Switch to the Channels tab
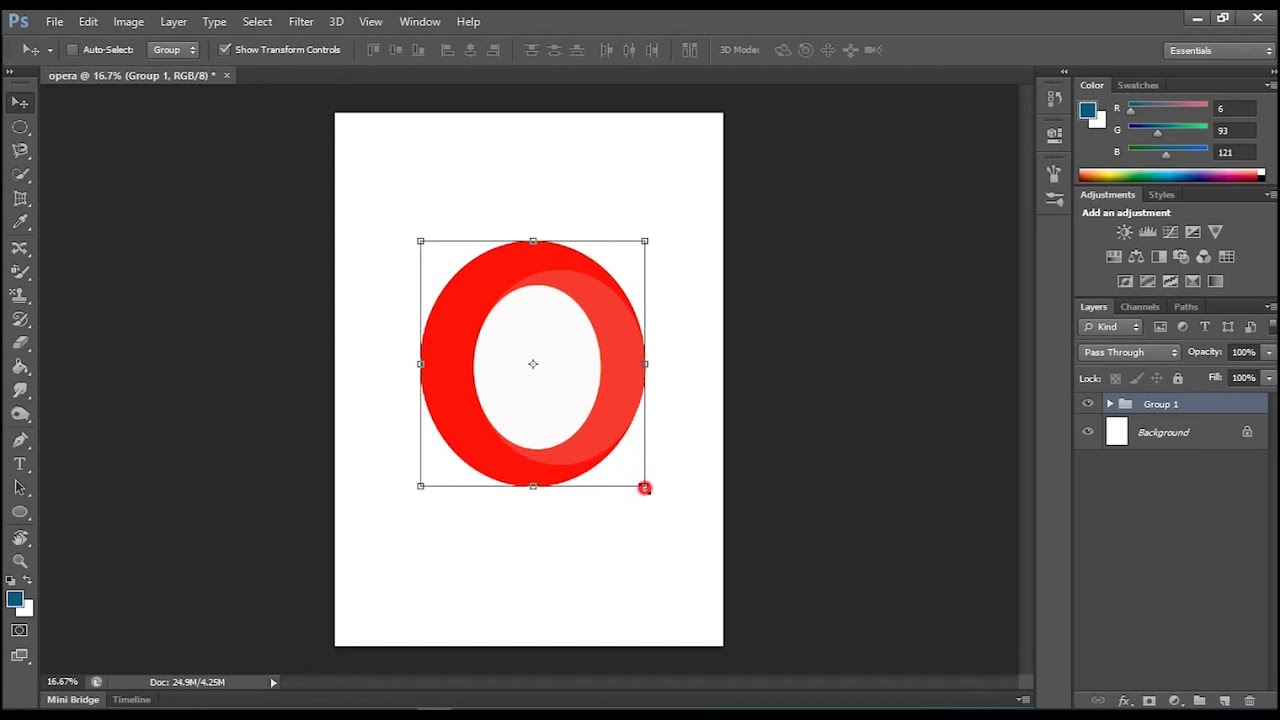This screenshot has height=720, width=1280. click(x=1140, y=307)
